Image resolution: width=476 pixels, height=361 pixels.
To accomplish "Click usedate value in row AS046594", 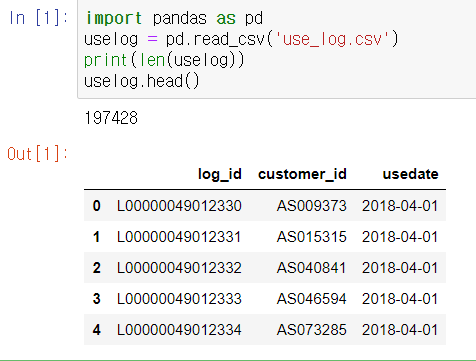I will tap(400, 299).
